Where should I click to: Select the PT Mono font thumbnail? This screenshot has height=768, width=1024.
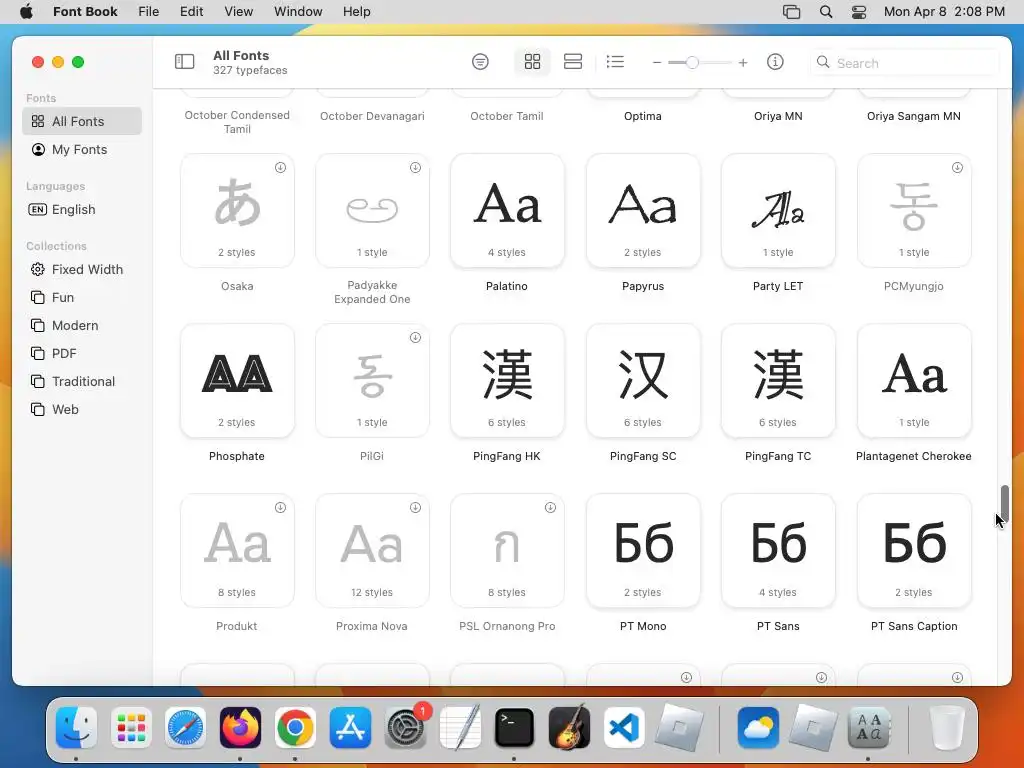tap(643, 551)
